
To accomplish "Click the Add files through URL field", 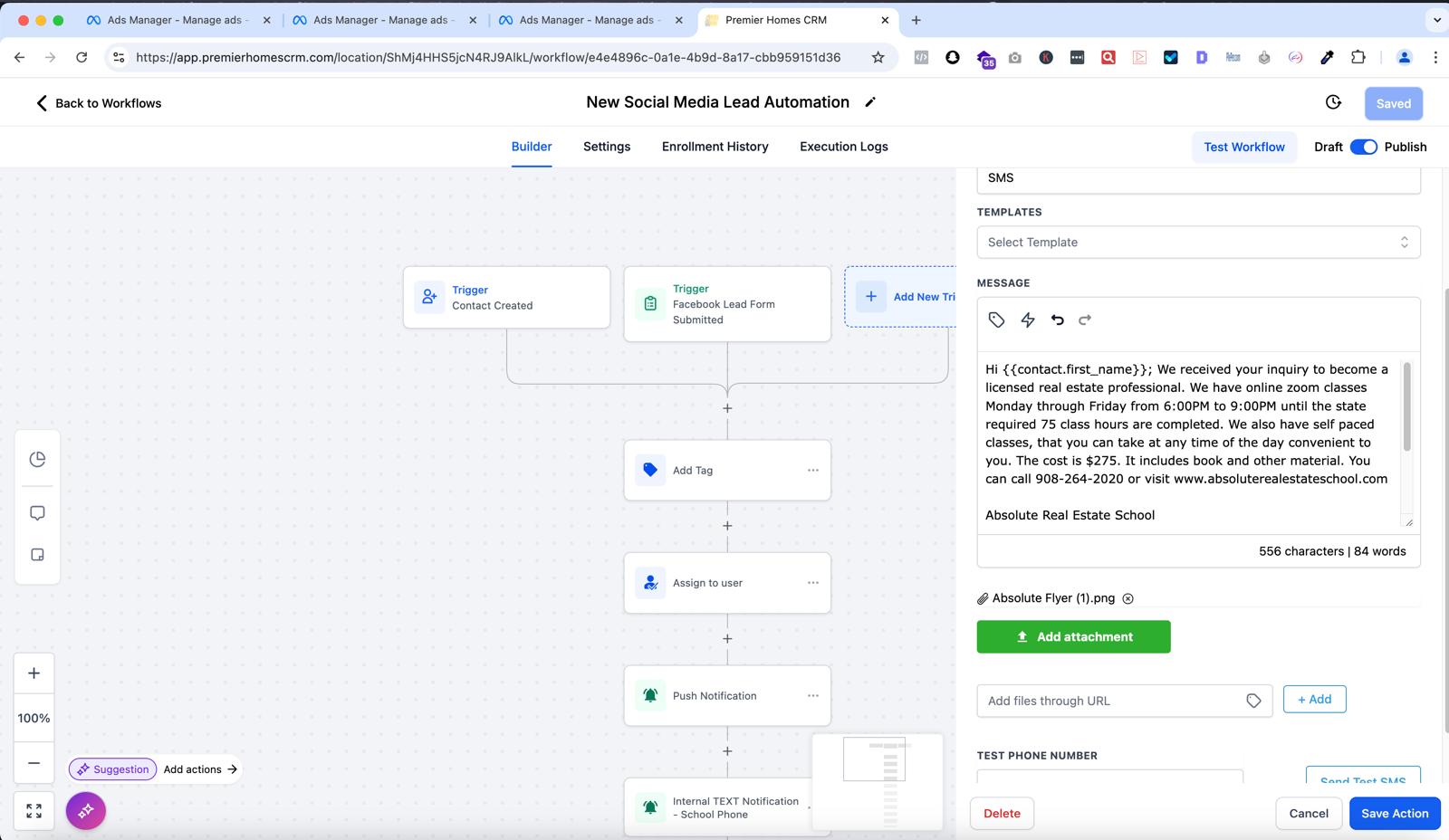I will [1112, 701].
